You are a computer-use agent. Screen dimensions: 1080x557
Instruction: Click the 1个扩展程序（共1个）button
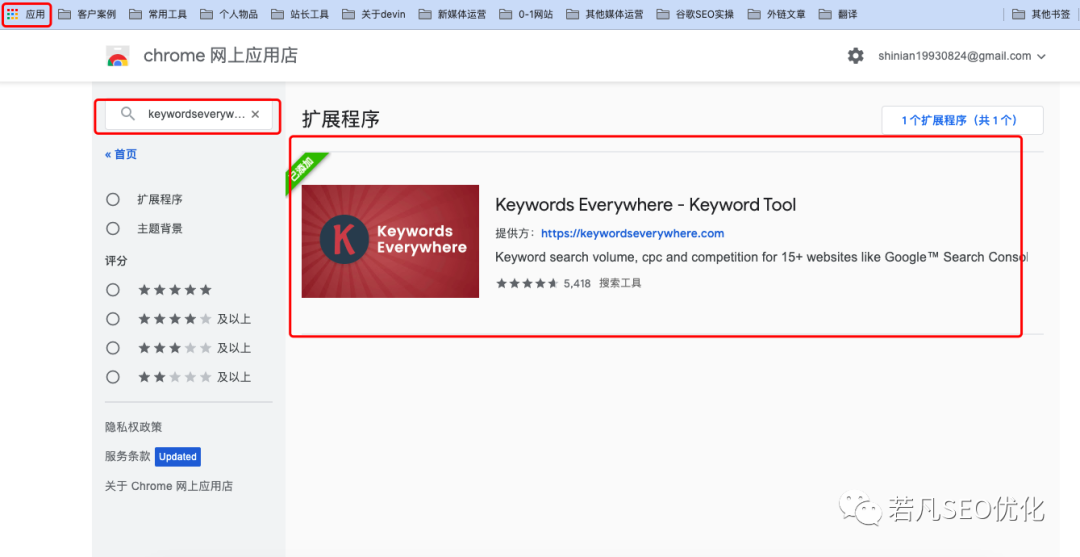(x=962, y=120)
